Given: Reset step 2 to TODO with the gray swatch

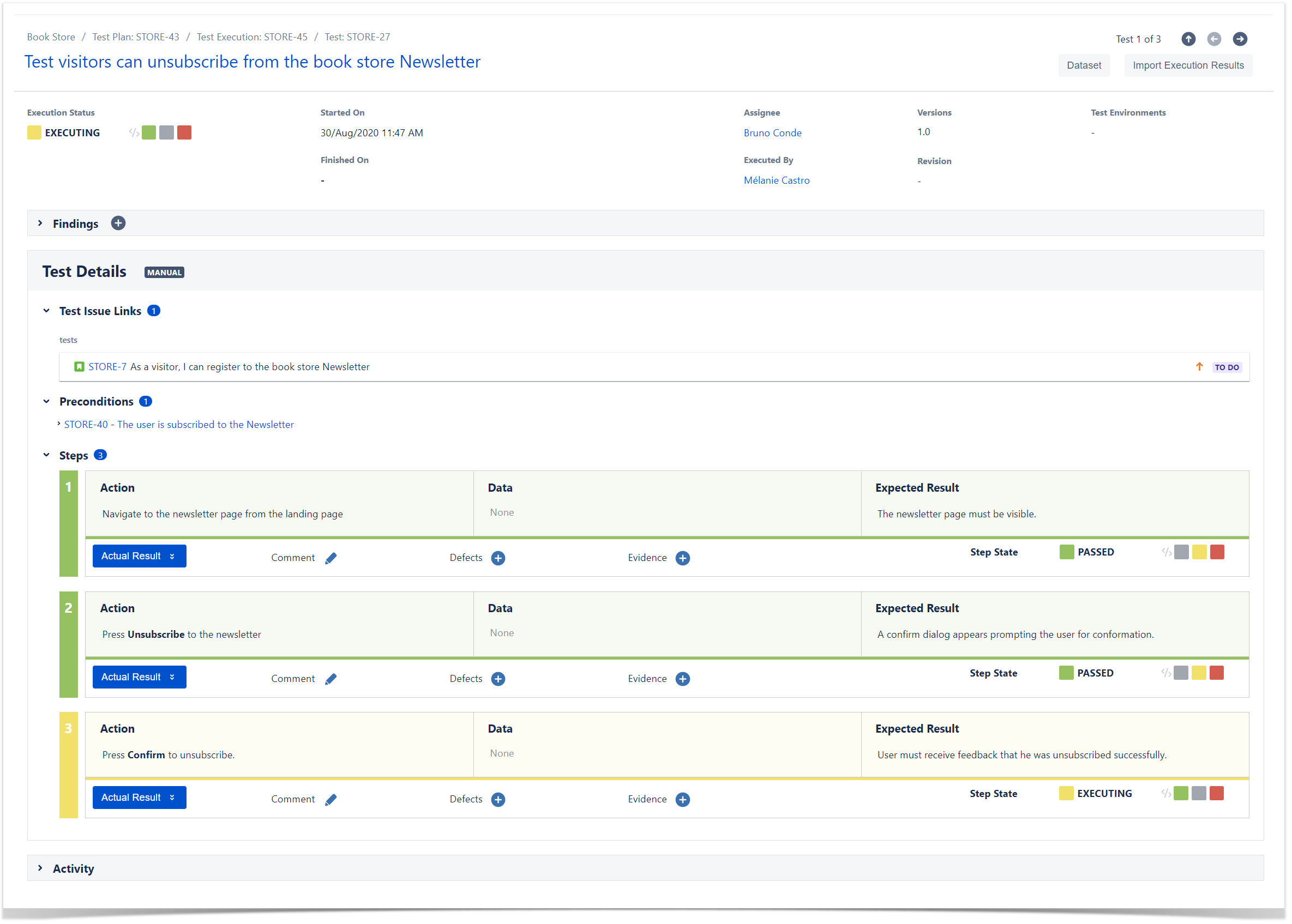Looking at the screenshot, I should pyautogui.click(x=1181, y=673).
